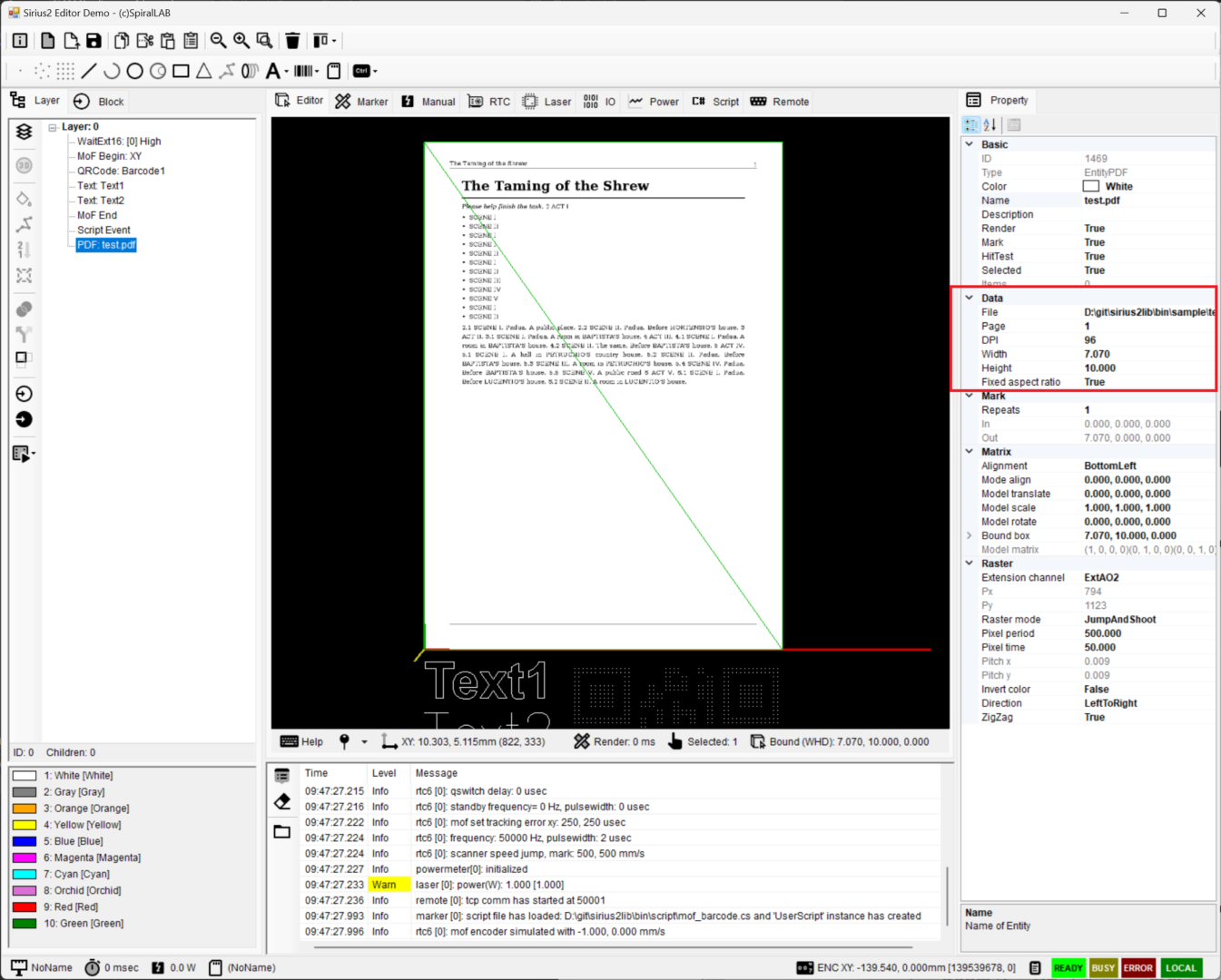Select the Line drawing tool

pos(89,71)
